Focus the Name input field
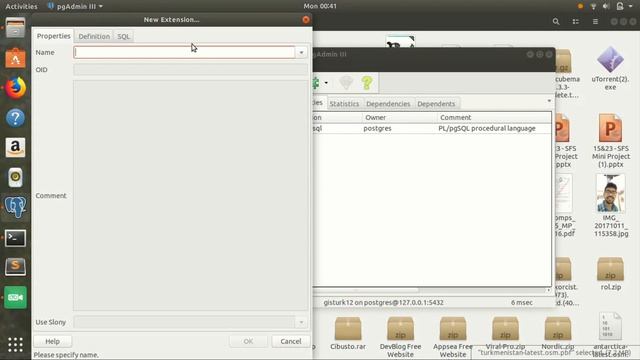The height and width of the screenshot is (360, 640). point(184,52)
